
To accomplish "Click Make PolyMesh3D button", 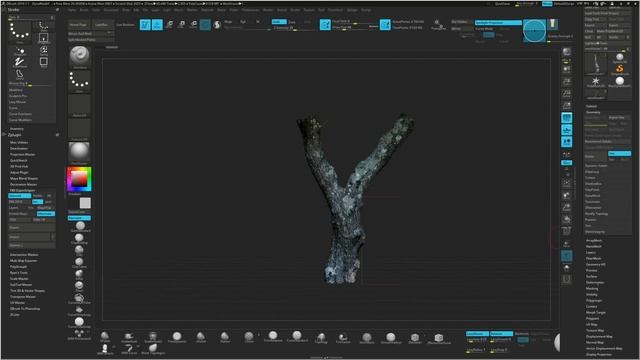I will click(613, 31).
